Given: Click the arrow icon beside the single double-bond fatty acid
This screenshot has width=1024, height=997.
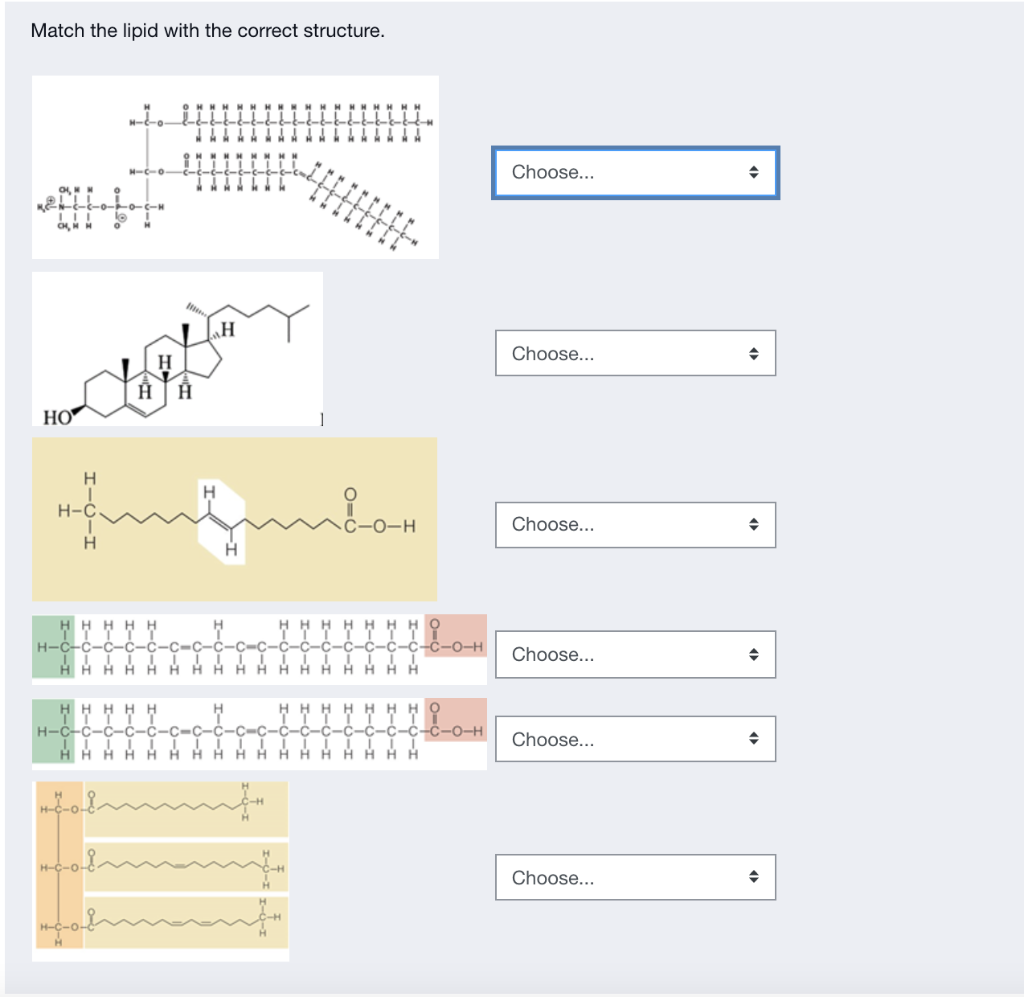Looking at the screenshot, I should (753, 525).
